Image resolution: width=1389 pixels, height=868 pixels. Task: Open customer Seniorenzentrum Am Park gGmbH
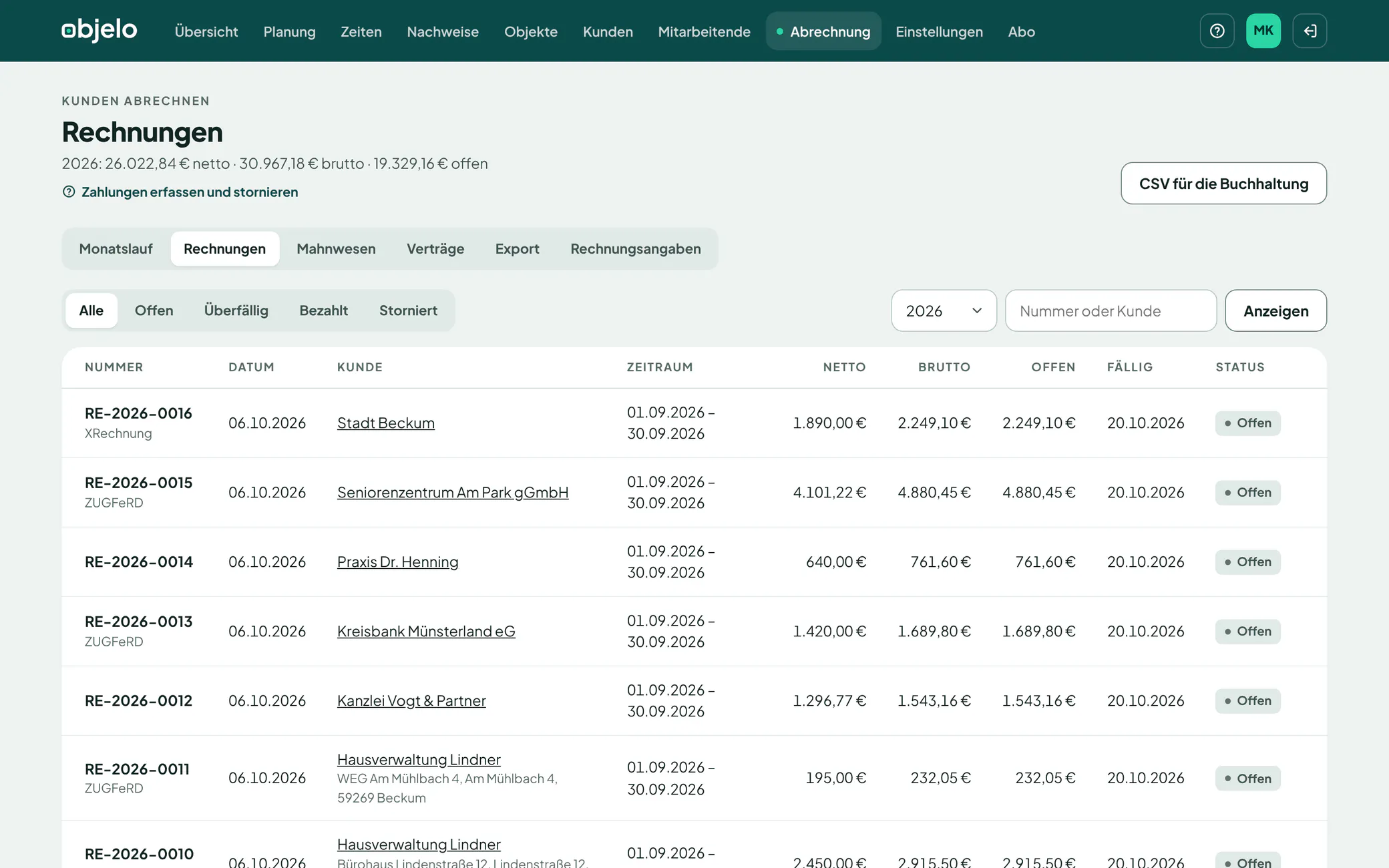453,492
